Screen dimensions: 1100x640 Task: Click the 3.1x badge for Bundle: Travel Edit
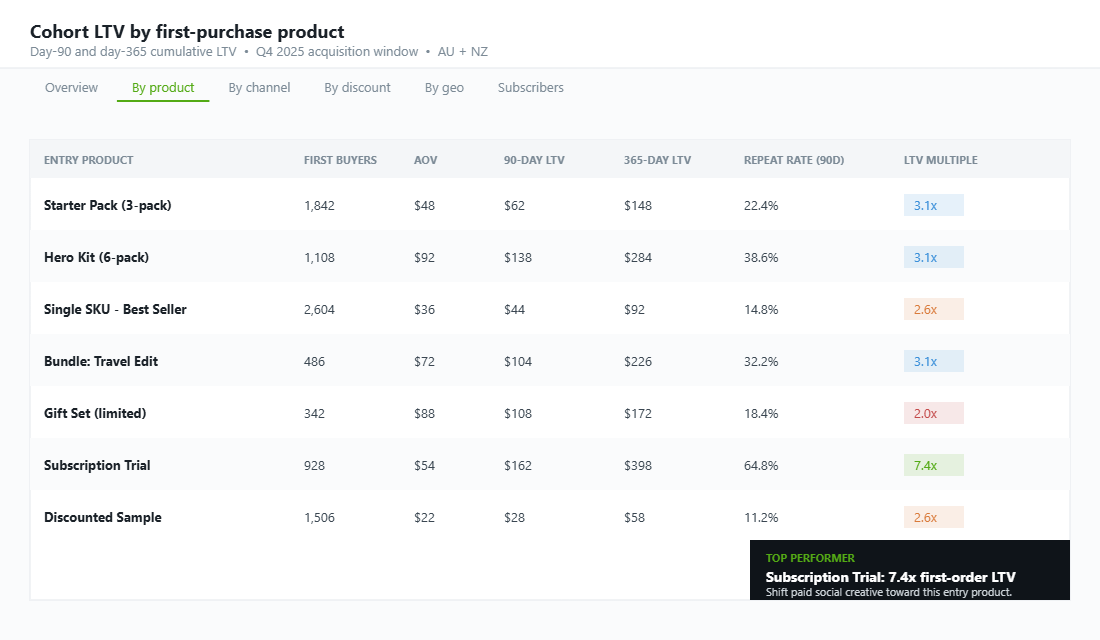[933, 361]
